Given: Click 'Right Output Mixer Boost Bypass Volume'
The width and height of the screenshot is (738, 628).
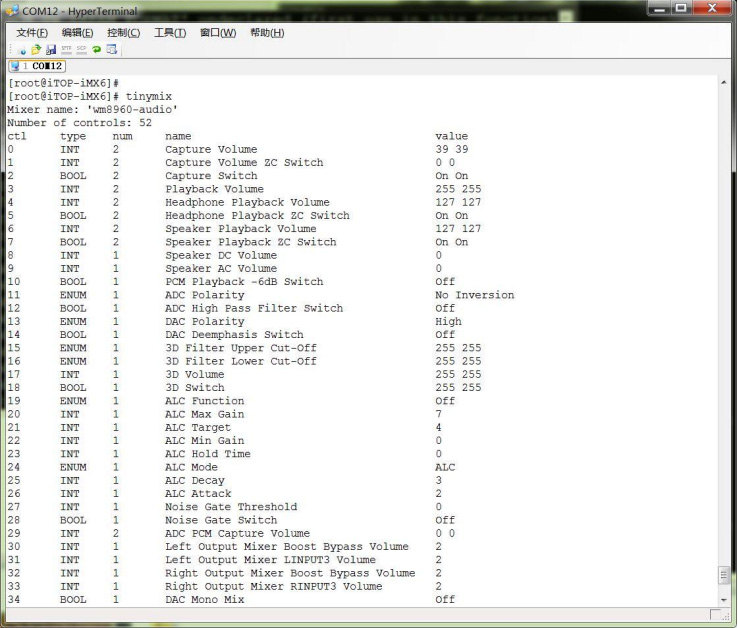Looking at the screenshot, I should point(290,573).
